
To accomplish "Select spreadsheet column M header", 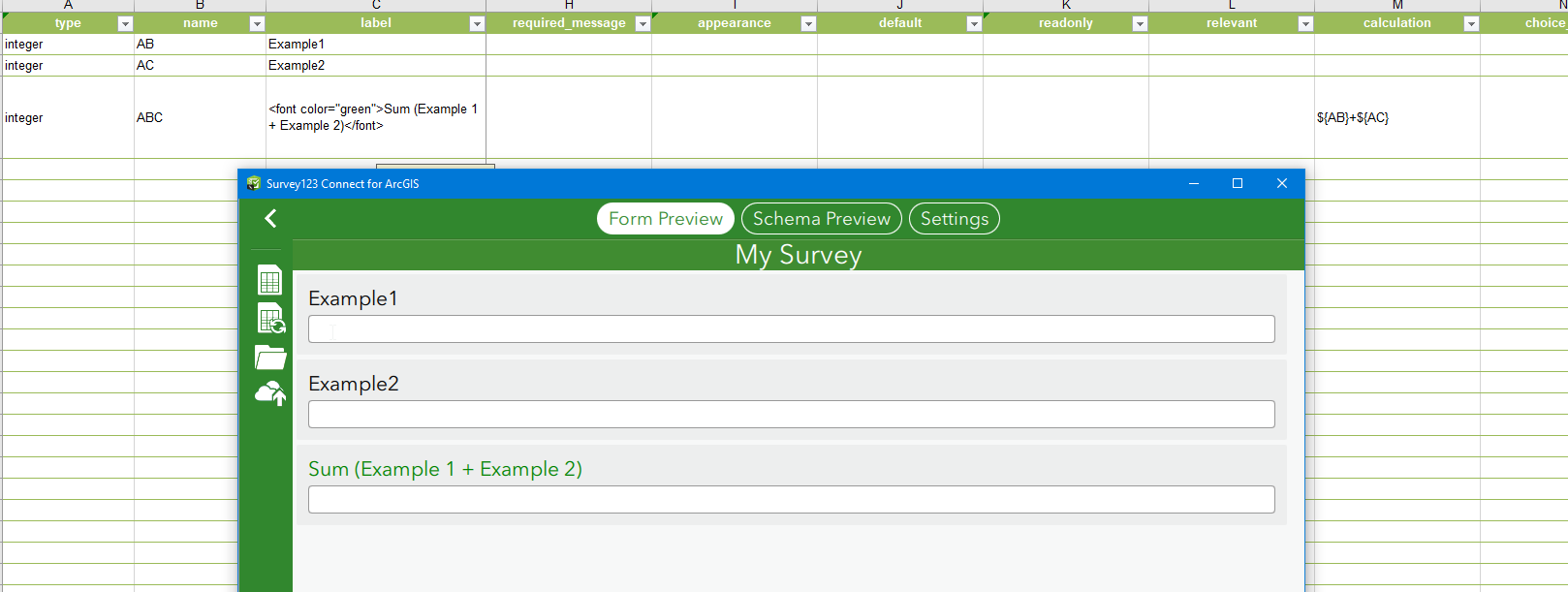I will [x=1397, y=5].
